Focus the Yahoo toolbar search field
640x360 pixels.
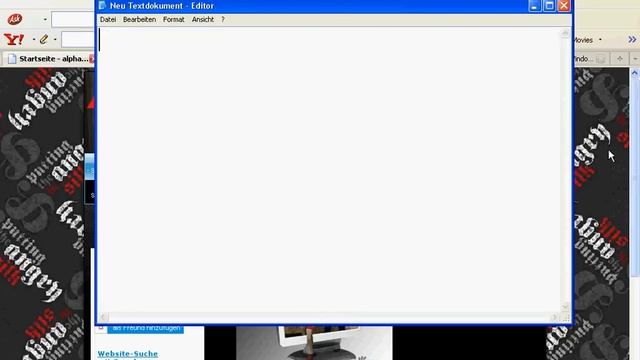pyautogui.click(x=78, y=40)
